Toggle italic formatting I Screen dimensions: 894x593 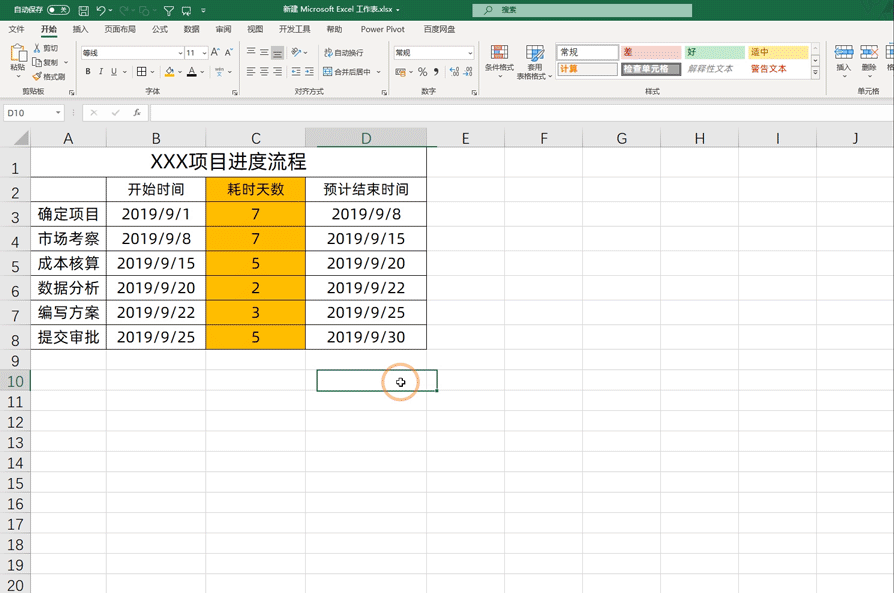point(101,71)
